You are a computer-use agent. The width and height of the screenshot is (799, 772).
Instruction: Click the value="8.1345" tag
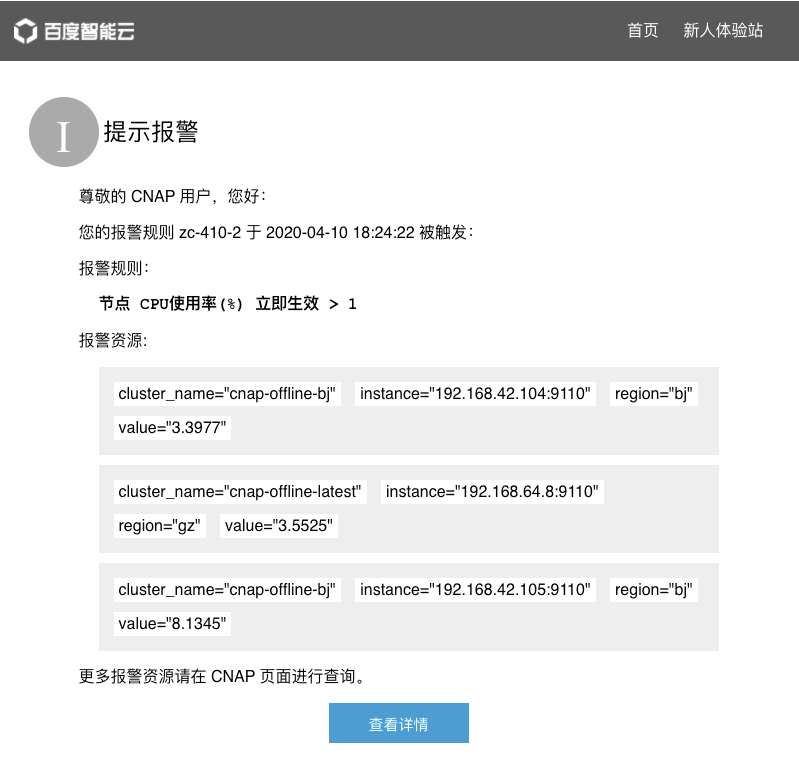point(172,624)
